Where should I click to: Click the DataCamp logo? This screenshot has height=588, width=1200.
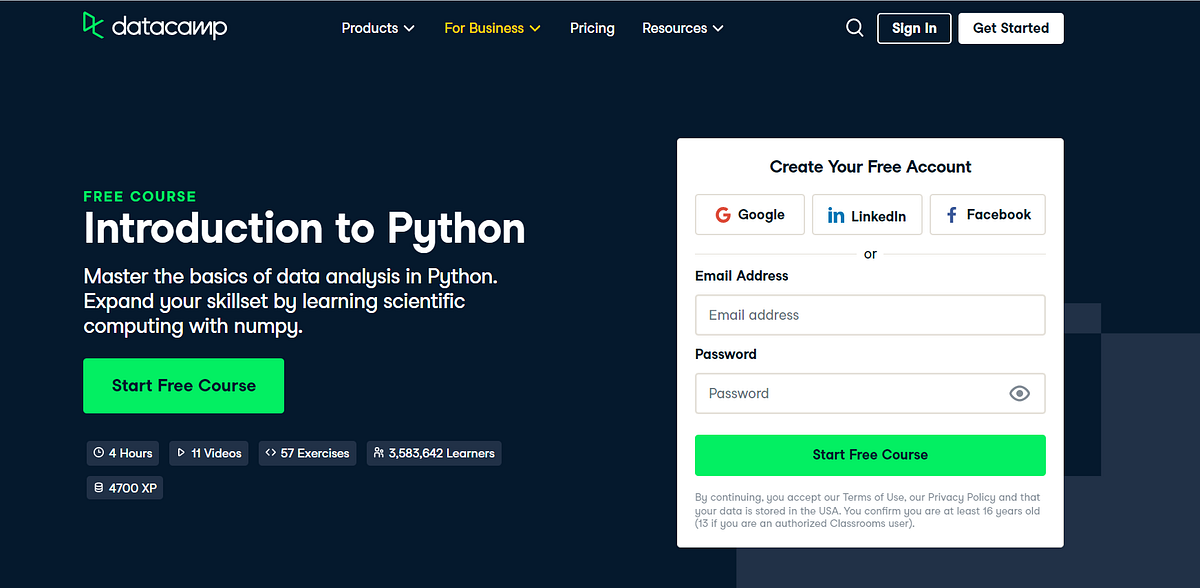154,27
